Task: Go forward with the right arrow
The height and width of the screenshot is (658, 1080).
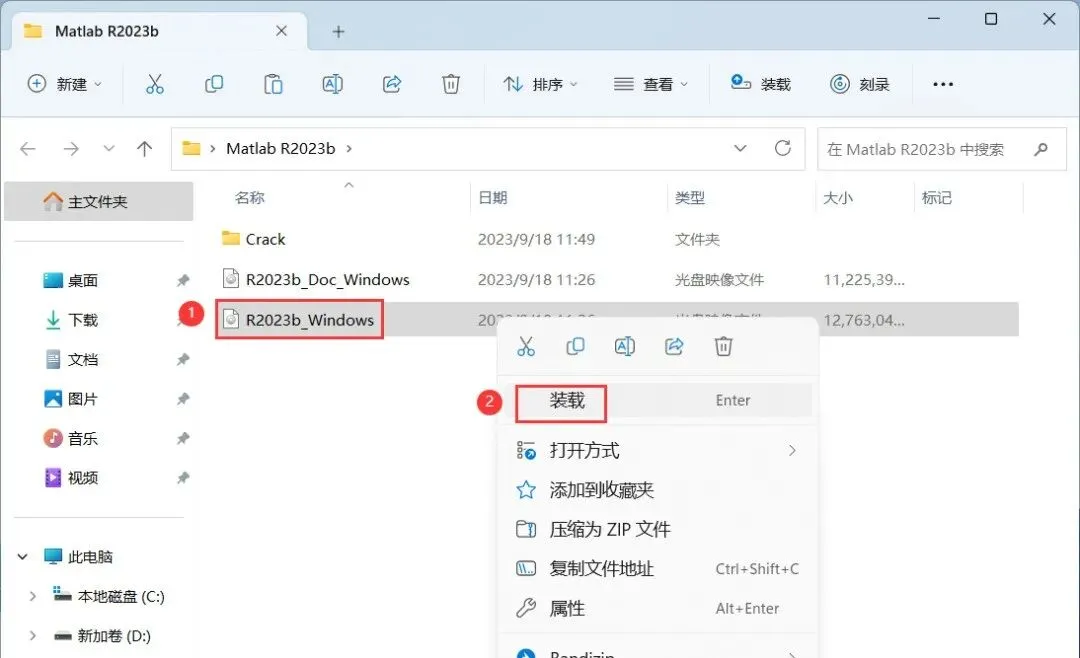Action: pos(71,149)
